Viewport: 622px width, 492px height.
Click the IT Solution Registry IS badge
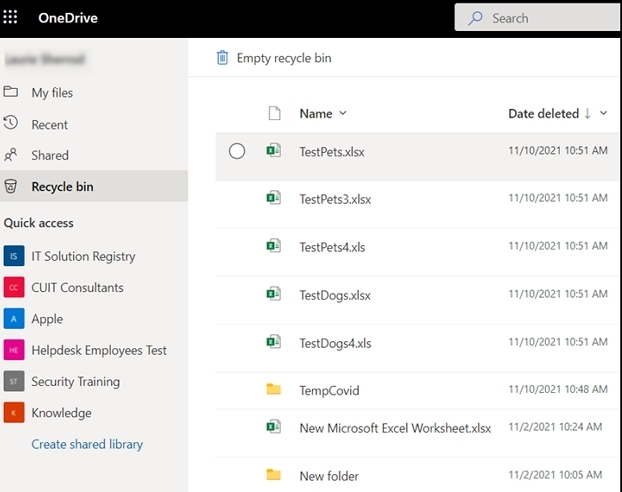click(14, 256)
